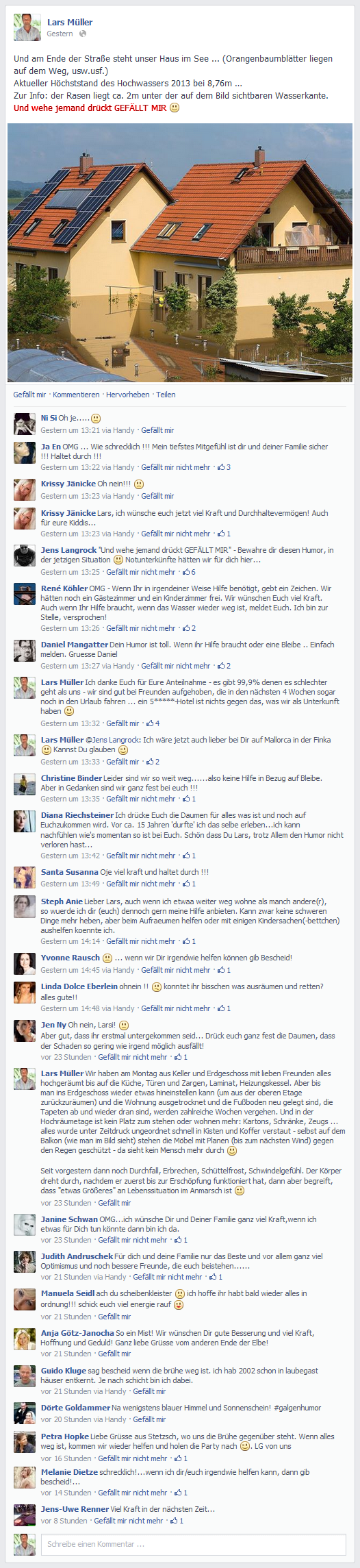Click the Gestern timestamp under Lars Müller
The width and height of the screenshot is (360, 1568).
60,34
